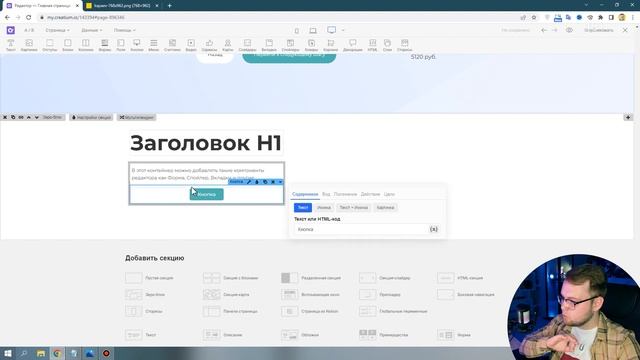Expand widget bar dropdown arrow
This screenshot has height=360, width=640.
(x=280, y=182)
